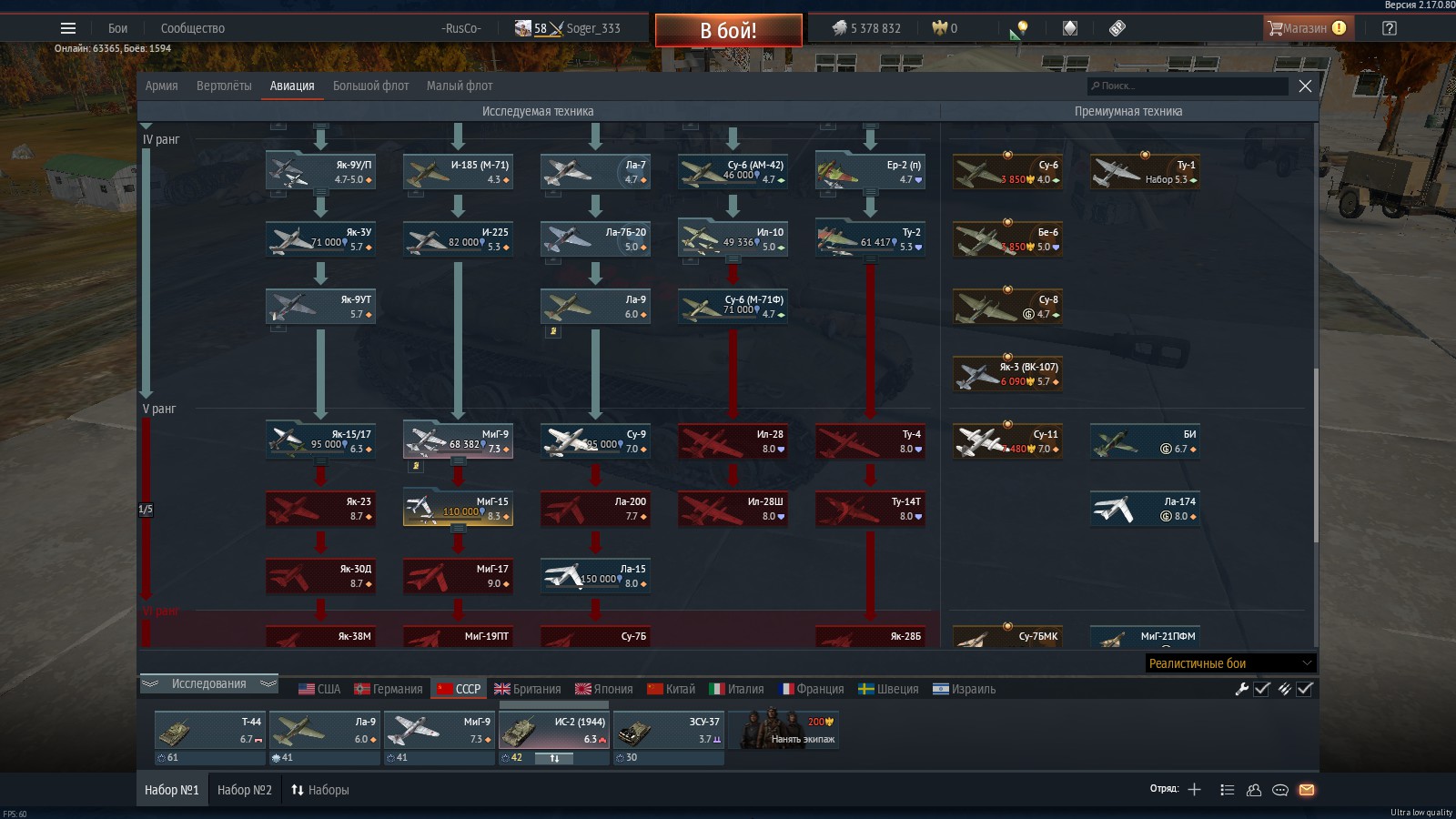Viewport: 1456px width, 819px height.
Task: Select the Германия nation tab
Action: 389,689
